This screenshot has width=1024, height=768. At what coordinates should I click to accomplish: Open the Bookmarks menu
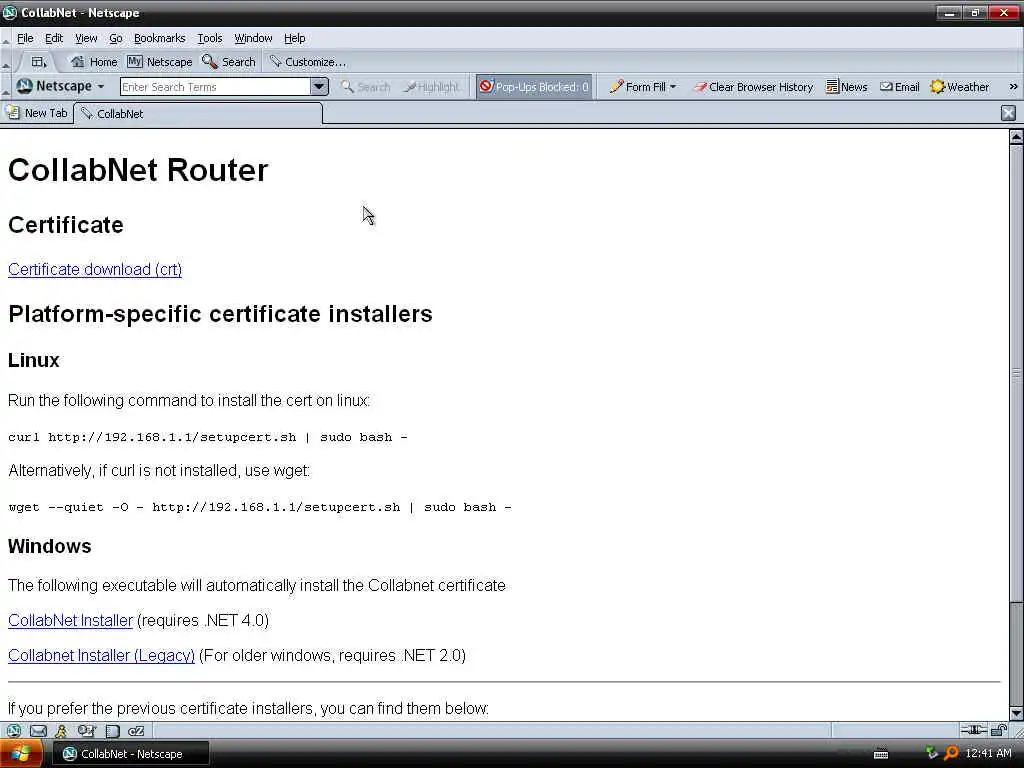[x=159, y=39]
